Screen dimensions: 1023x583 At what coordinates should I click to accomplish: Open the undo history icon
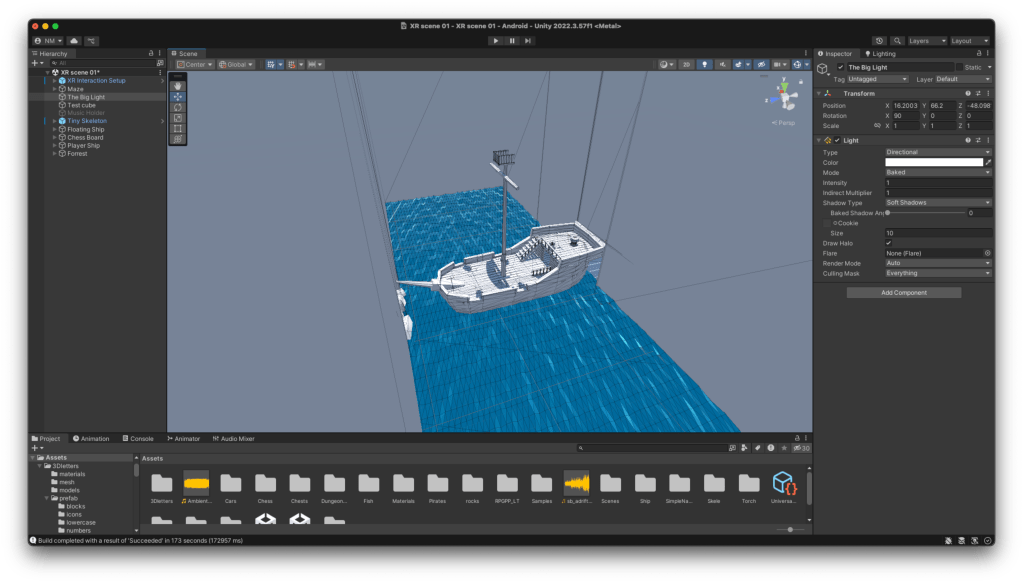(879, 40)
